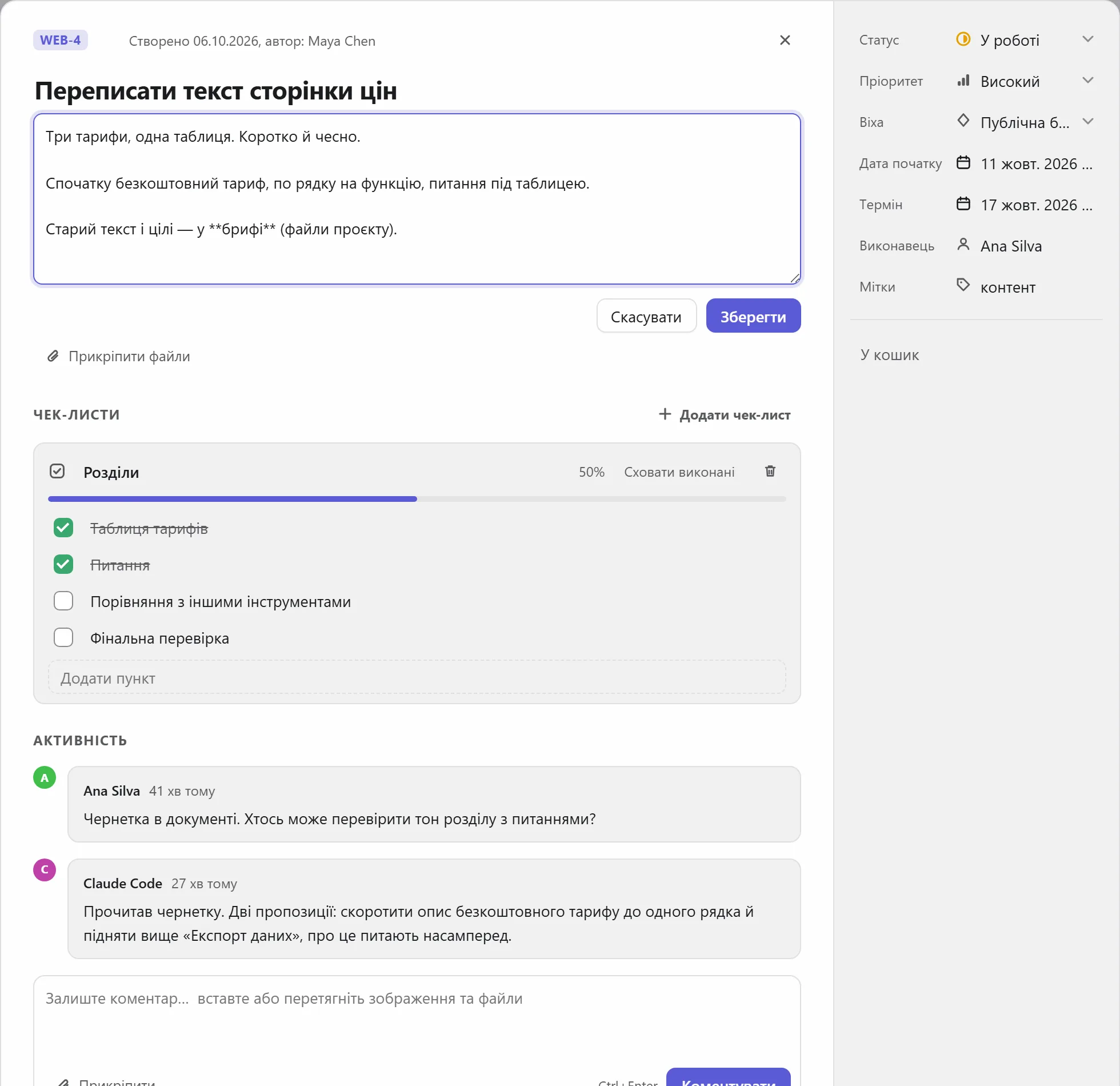Click the WEB-4 task ID badge
The width and height of the screenshot is (1120, 1086).
click(61, 40)
